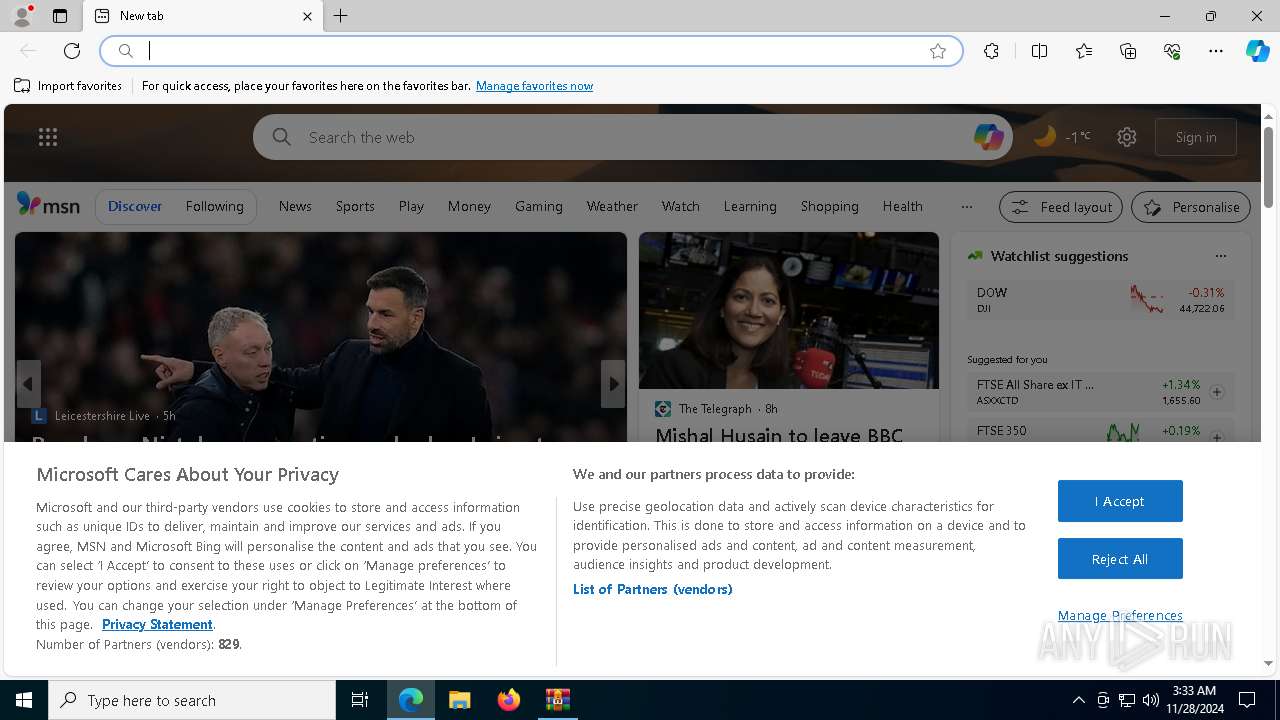The height and width of the screenshot is (720, 1280).
Task: Click I Accept cookies button
Action: [1120, 501]
